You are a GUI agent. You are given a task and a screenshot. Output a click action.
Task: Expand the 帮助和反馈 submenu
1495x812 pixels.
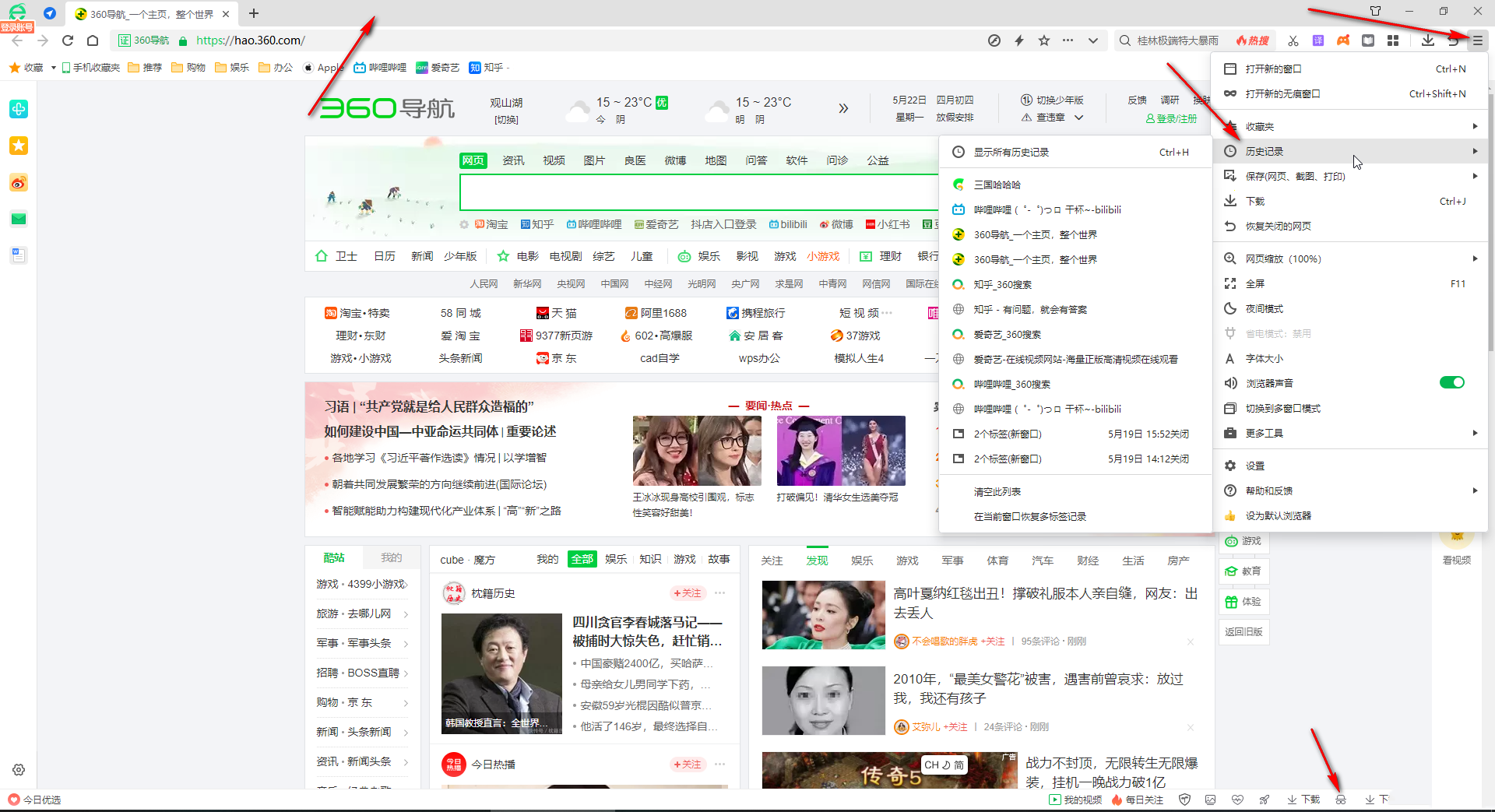pyautogui.click(x=1350, y=490)
